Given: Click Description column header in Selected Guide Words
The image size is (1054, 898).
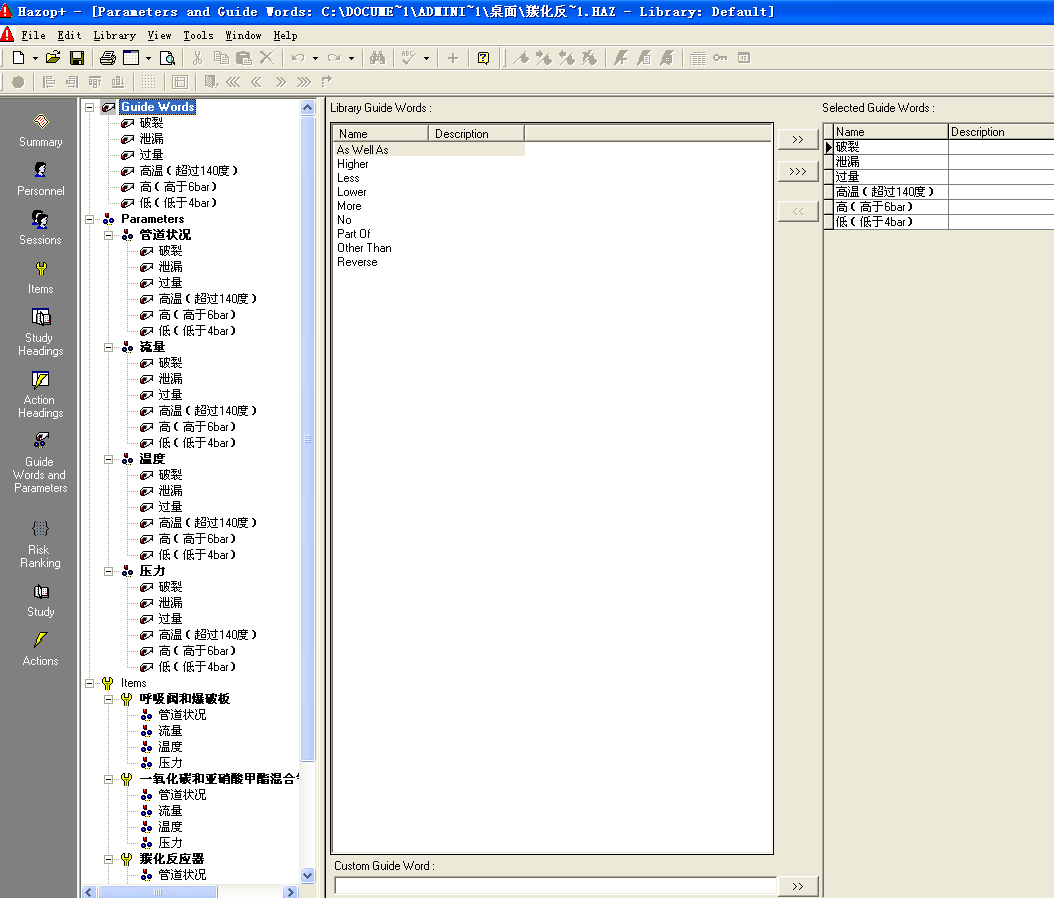Looking at the screenshot, I should pyautogui.click(x=1001, y=132).
